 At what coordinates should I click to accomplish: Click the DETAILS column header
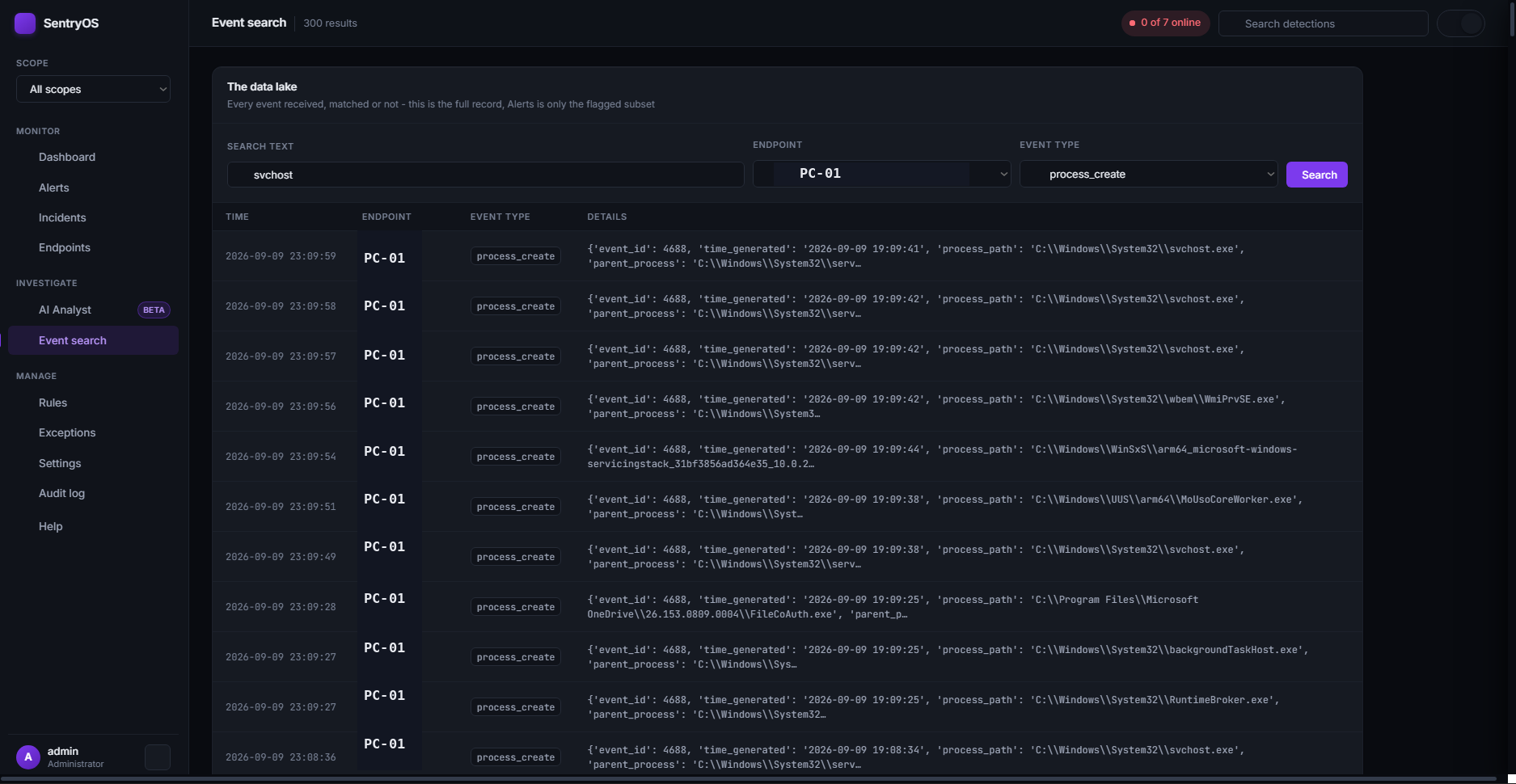tap(606, 217)
